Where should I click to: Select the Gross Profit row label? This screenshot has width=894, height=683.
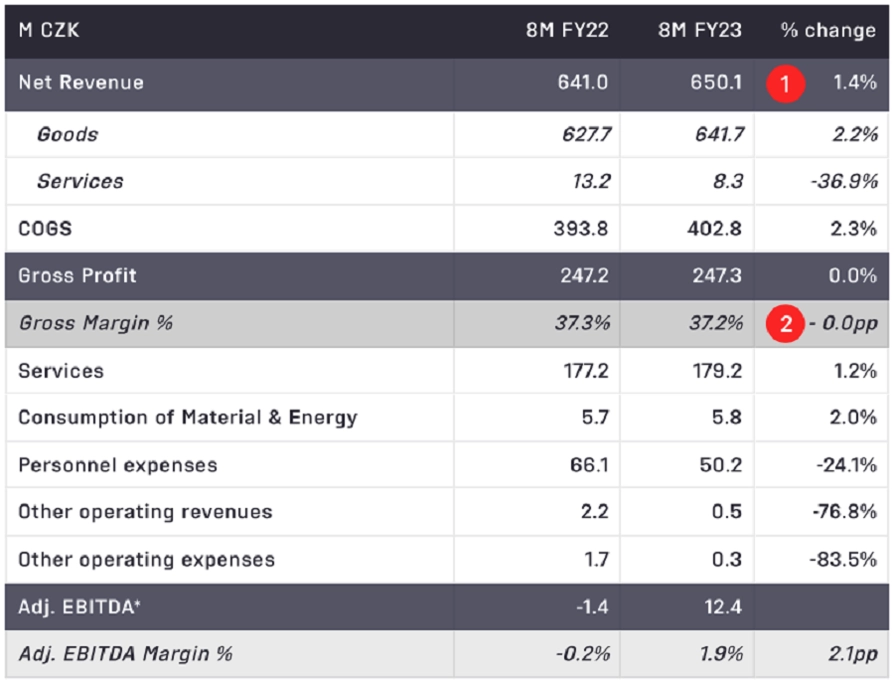(77, 275)
